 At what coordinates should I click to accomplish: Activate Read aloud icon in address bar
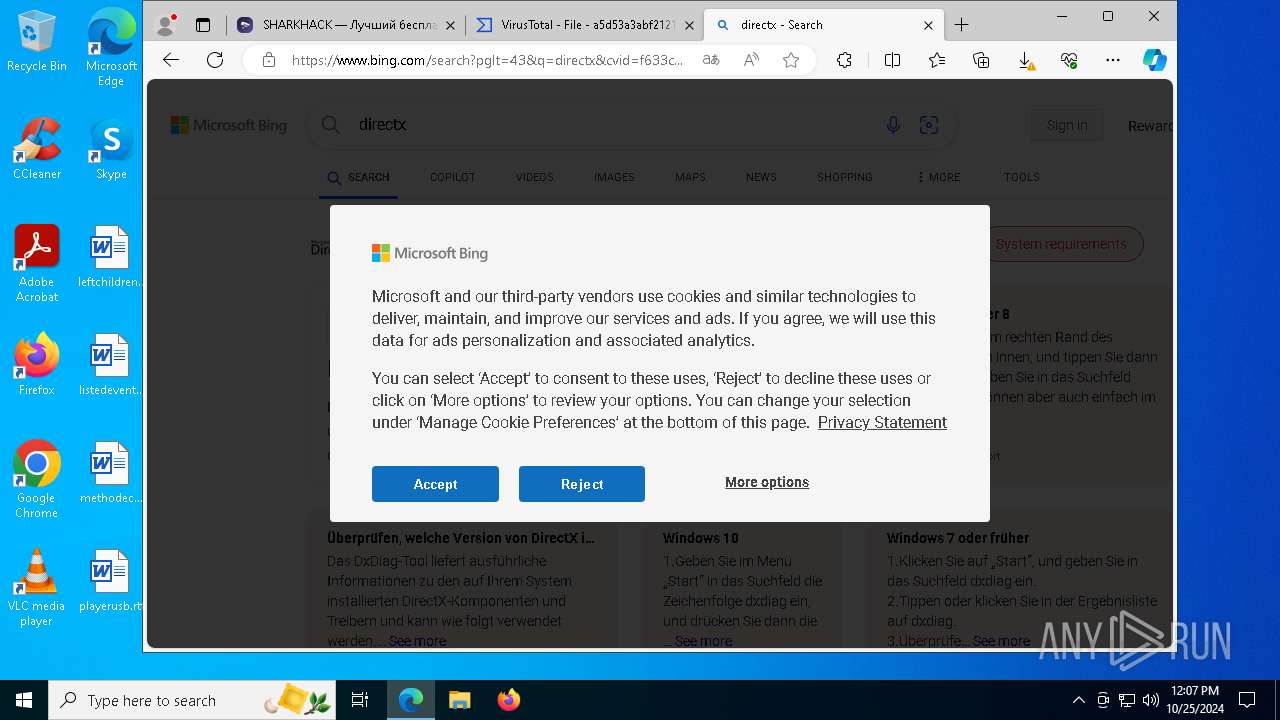(x=751, y=60)
